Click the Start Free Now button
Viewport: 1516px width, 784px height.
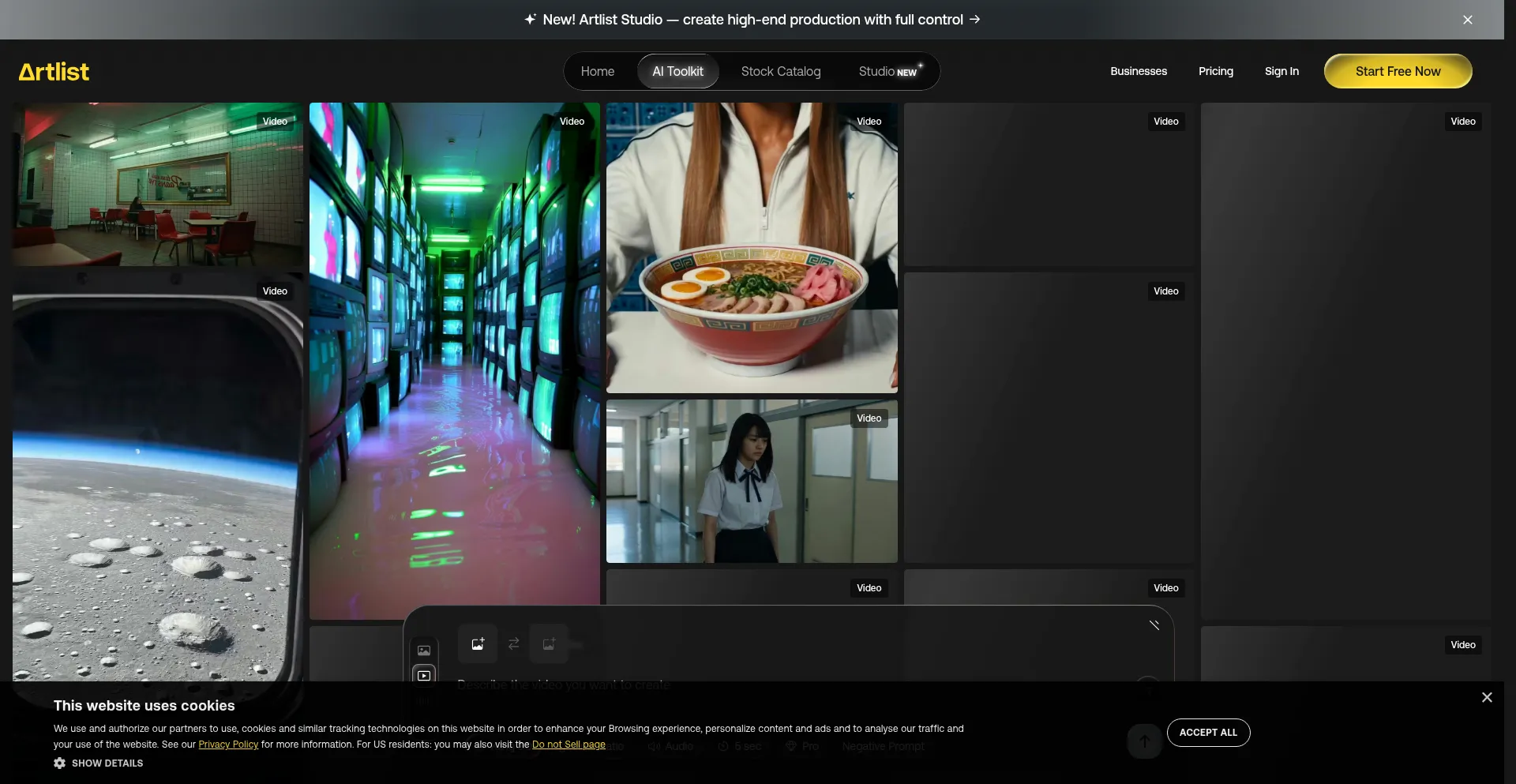point(1398,71)
